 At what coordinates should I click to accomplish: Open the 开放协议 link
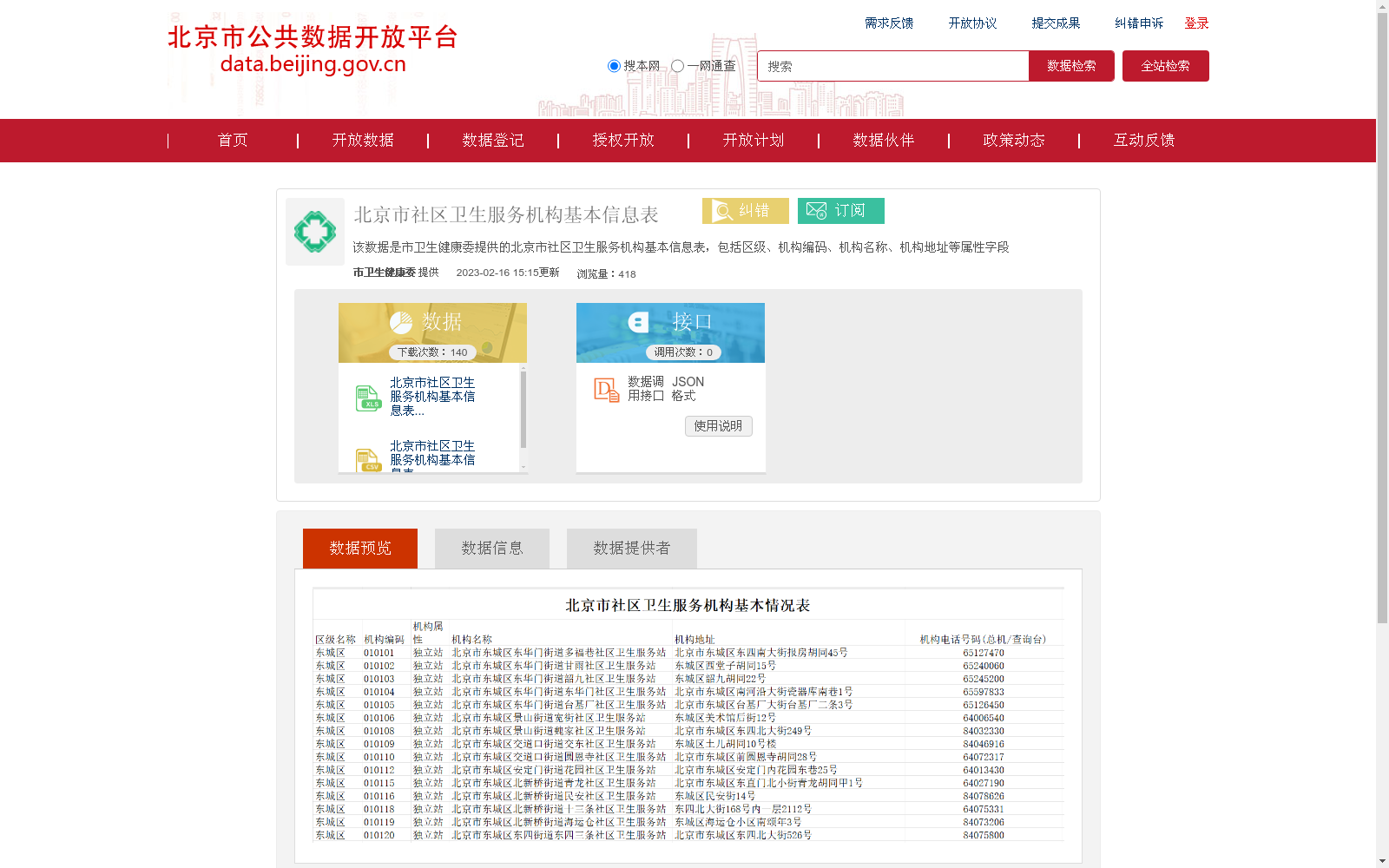(x=972, y=23)
